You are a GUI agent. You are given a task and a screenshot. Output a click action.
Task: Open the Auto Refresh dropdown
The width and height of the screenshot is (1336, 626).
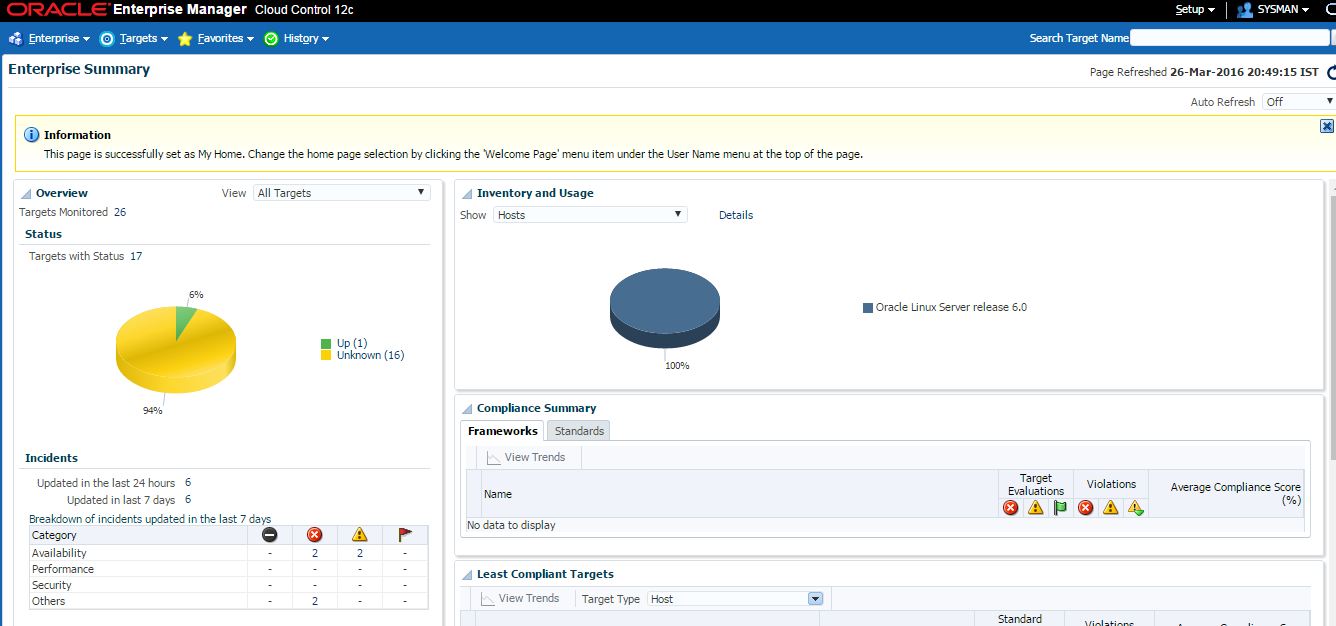[x=1298, y=102]
